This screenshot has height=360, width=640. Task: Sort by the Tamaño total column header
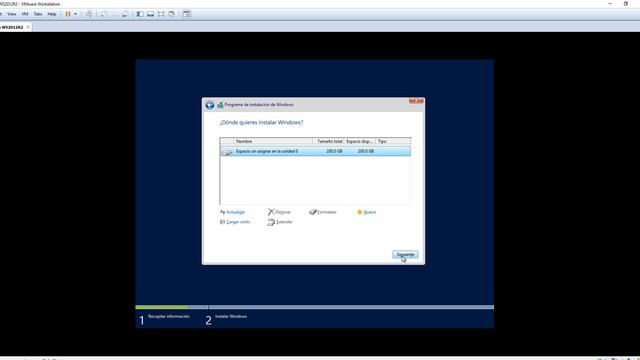tap(329, 141)
